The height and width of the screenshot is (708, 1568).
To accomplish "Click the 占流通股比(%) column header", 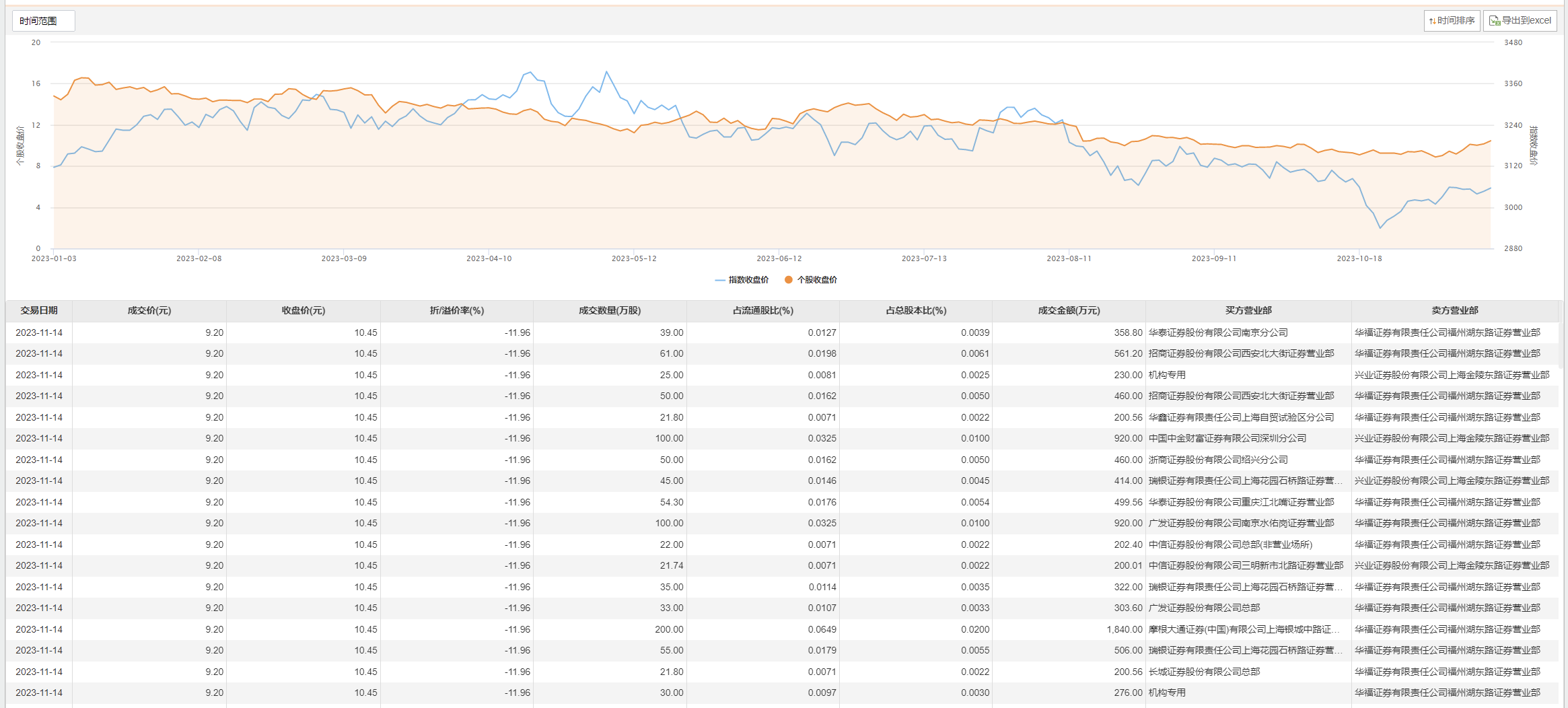I will pos(762,311).
